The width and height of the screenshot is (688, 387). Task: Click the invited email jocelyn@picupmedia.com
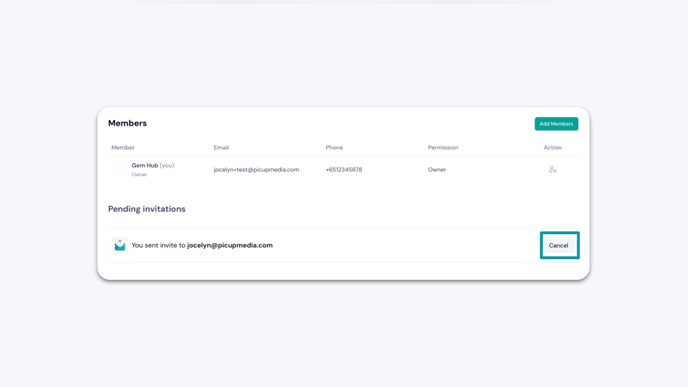[230, 245]
